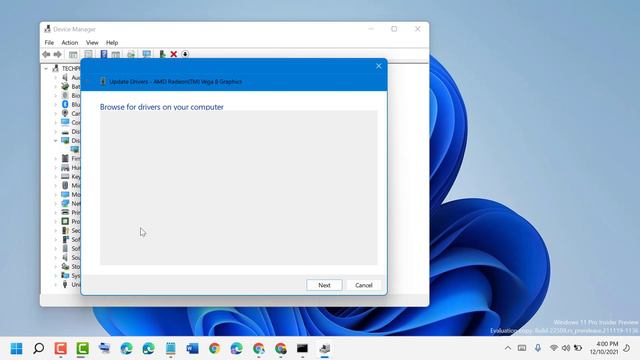Expand the Sound controllers tree node
640x360 pixels.
point(56,257)
